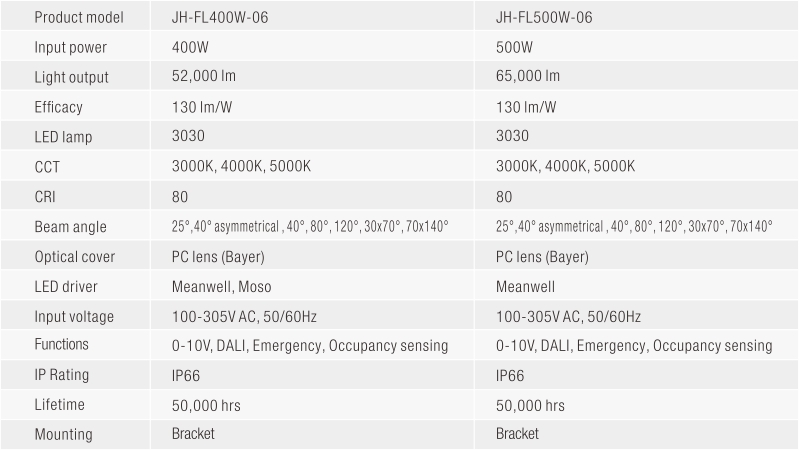799x450 pixels.
Task: Select the Meanwell, Moso LED driver cell
Action: point(222,287)
